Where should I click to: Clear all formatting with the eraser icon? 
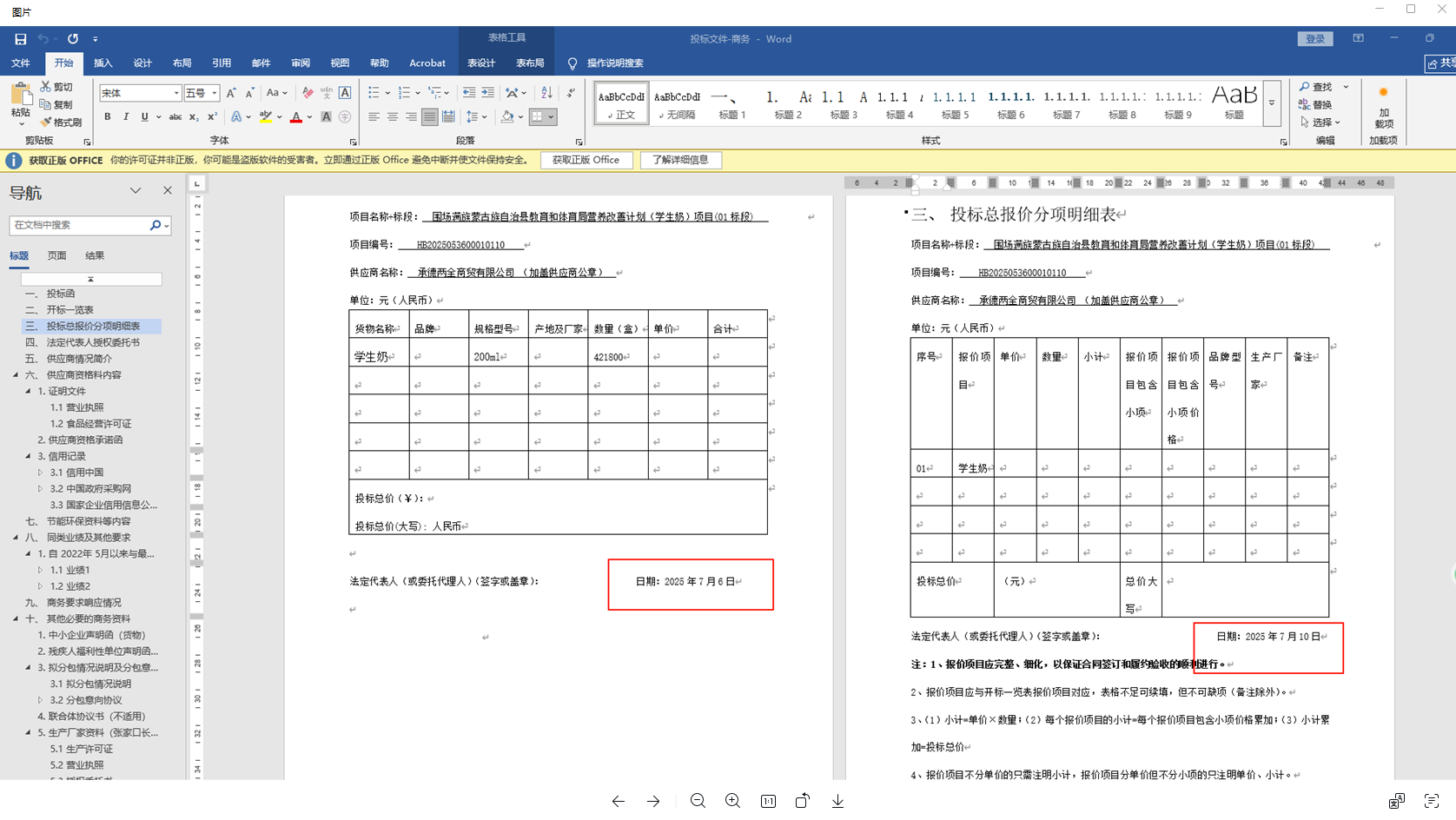click(308, 93)
